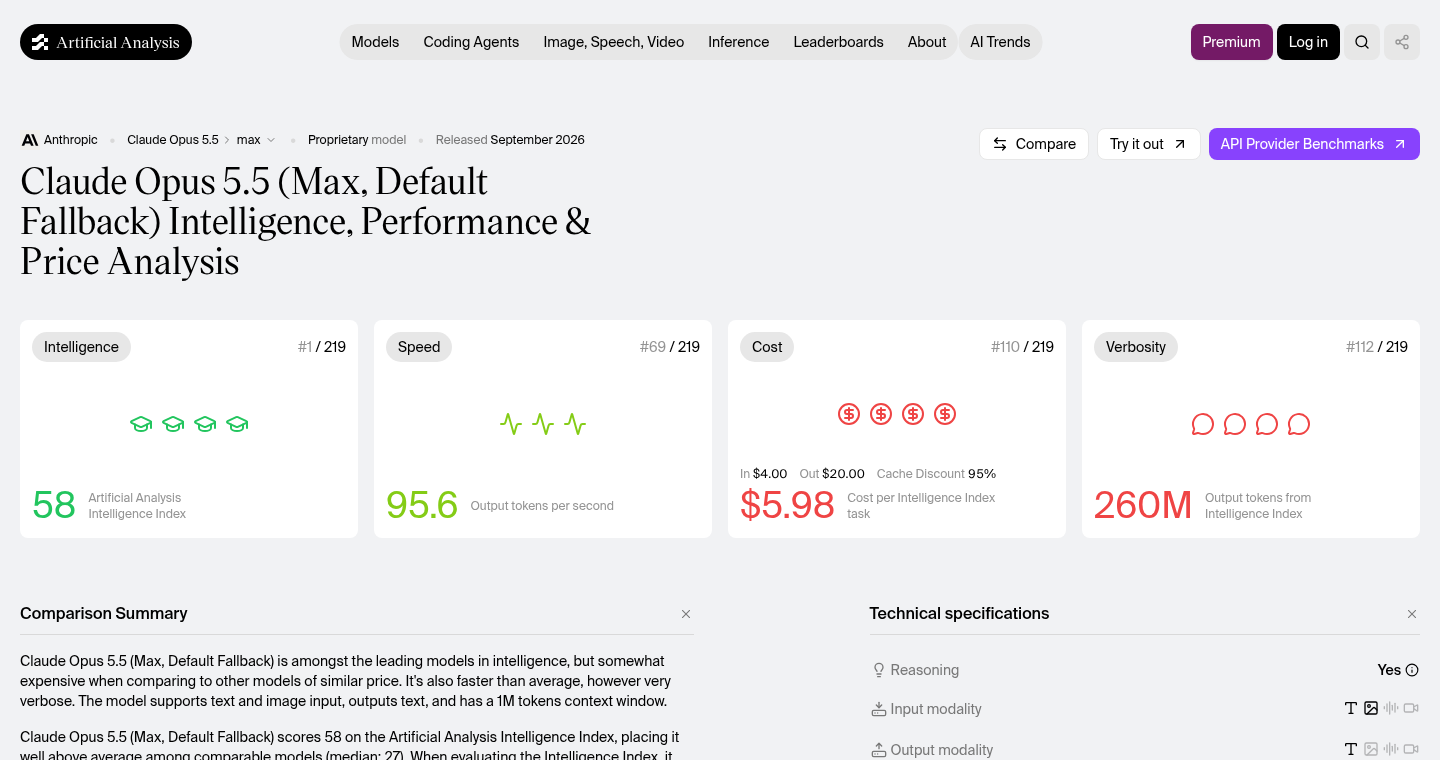Click the Cost card label
Image resolution: width=1440 pixels, height=760 pixels.
(767, 347)
